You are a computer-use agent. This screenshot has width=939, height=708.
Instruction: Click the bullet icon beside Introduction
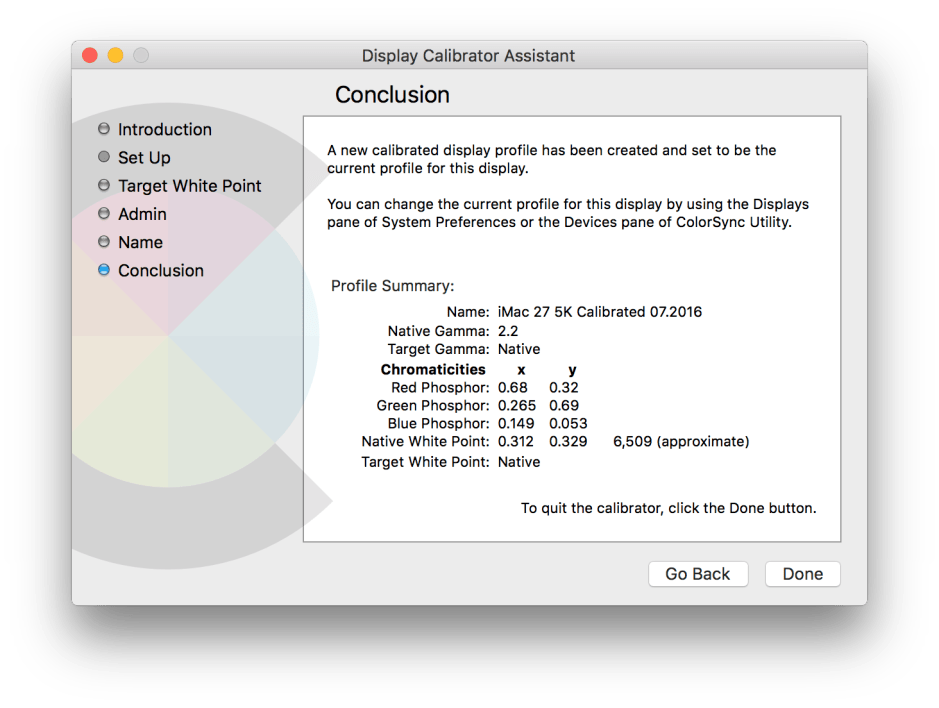[104, 129]
